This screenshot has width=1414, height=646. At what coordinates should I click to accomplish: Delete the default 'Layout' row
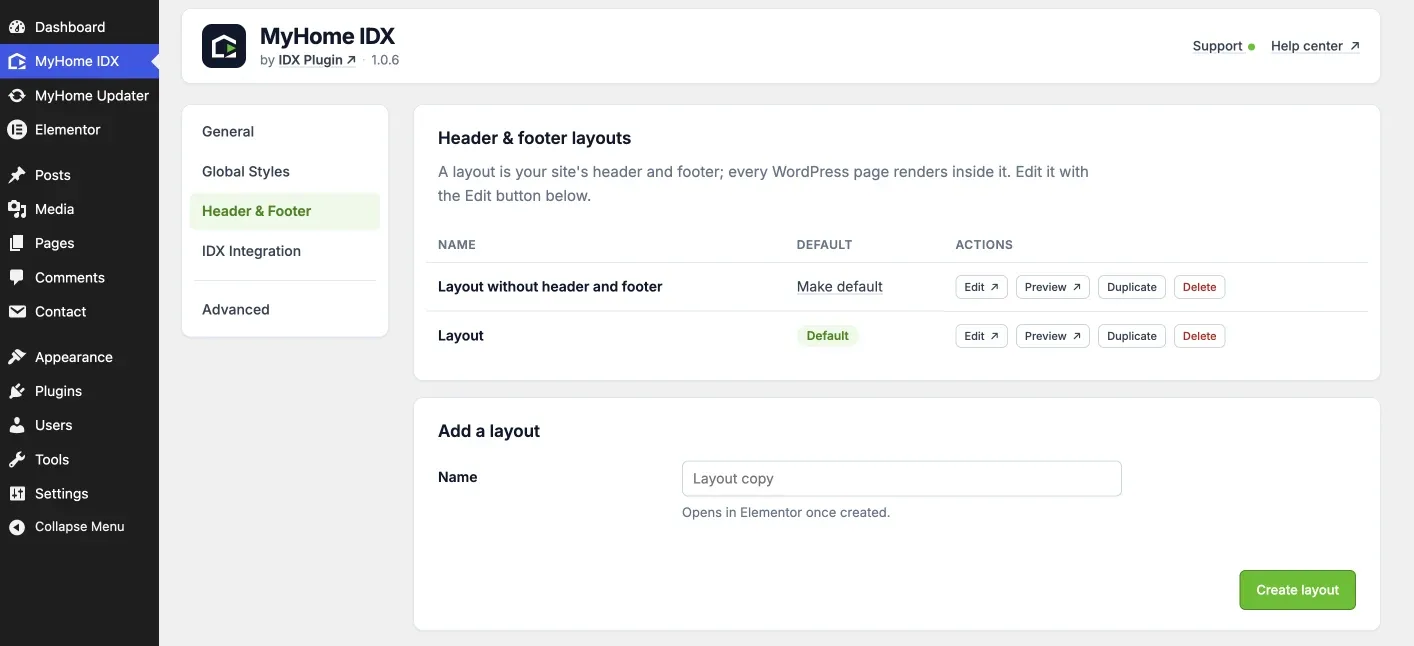pyautogui.click(x=1199, y=336)
